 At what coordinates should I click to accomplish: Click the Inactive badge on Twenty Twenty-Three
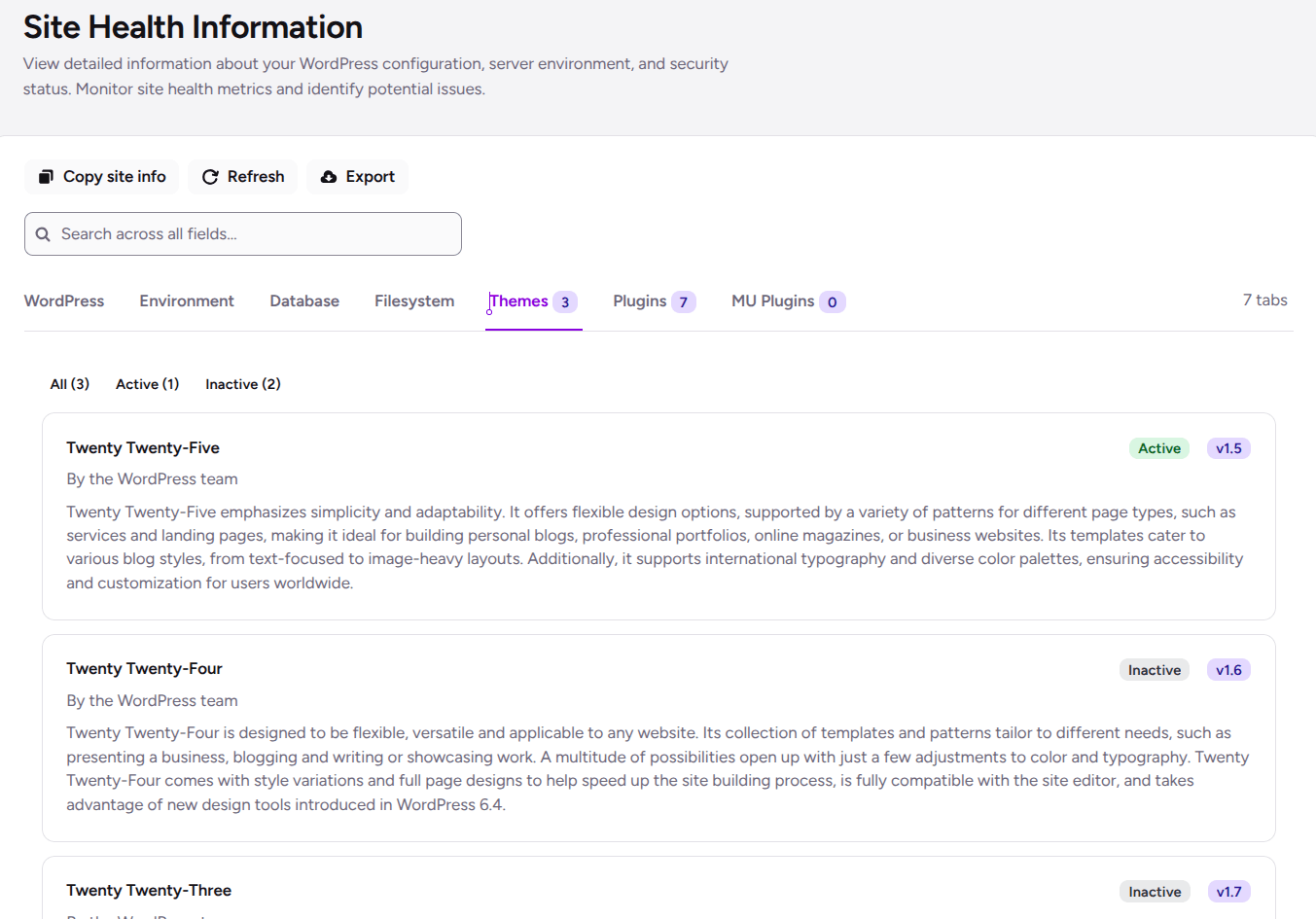pos(1155,892)
